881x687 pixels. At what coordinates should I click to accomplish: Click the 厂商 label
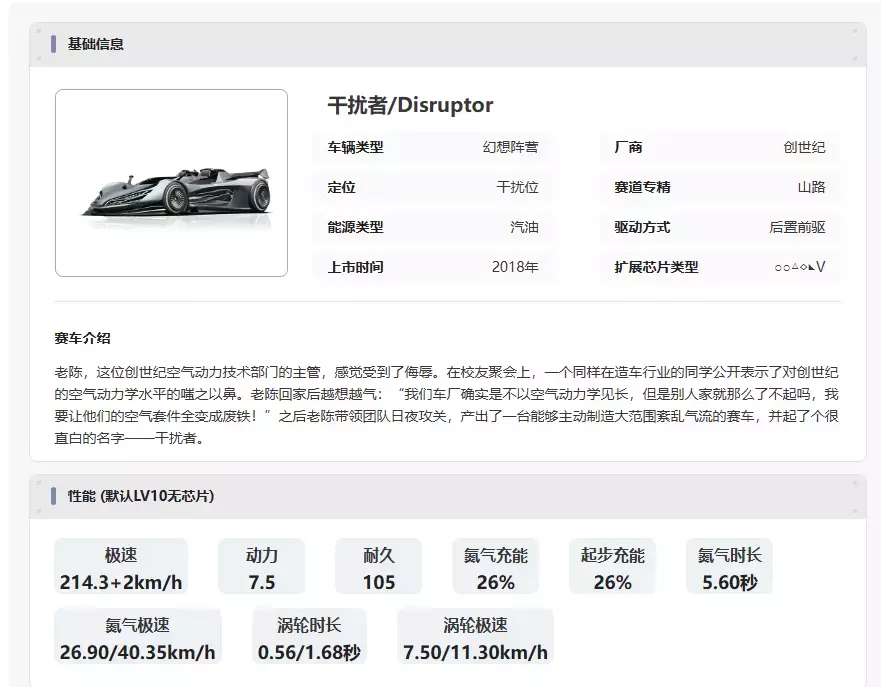tap(628, 147)
